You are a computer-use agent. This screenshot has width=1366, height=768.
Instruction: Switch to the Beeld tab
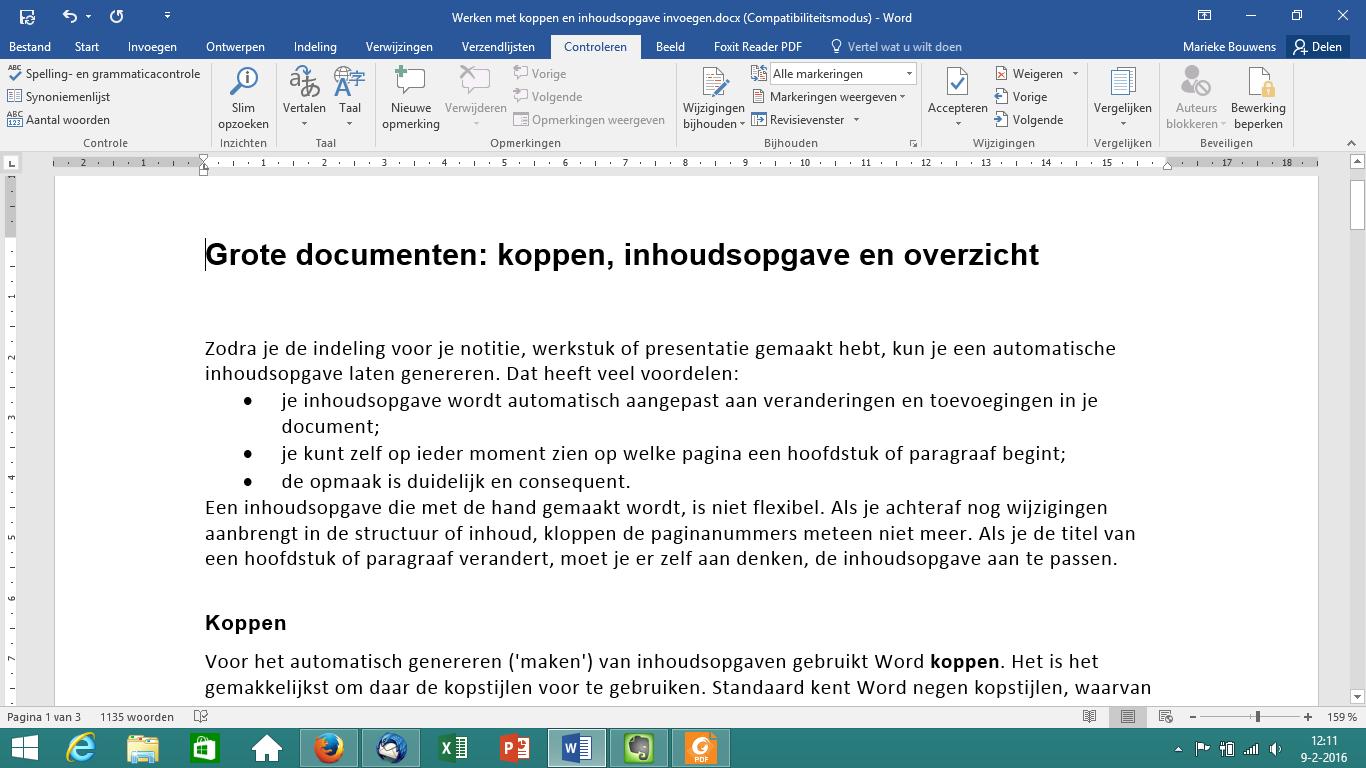[x=670, y=46]
